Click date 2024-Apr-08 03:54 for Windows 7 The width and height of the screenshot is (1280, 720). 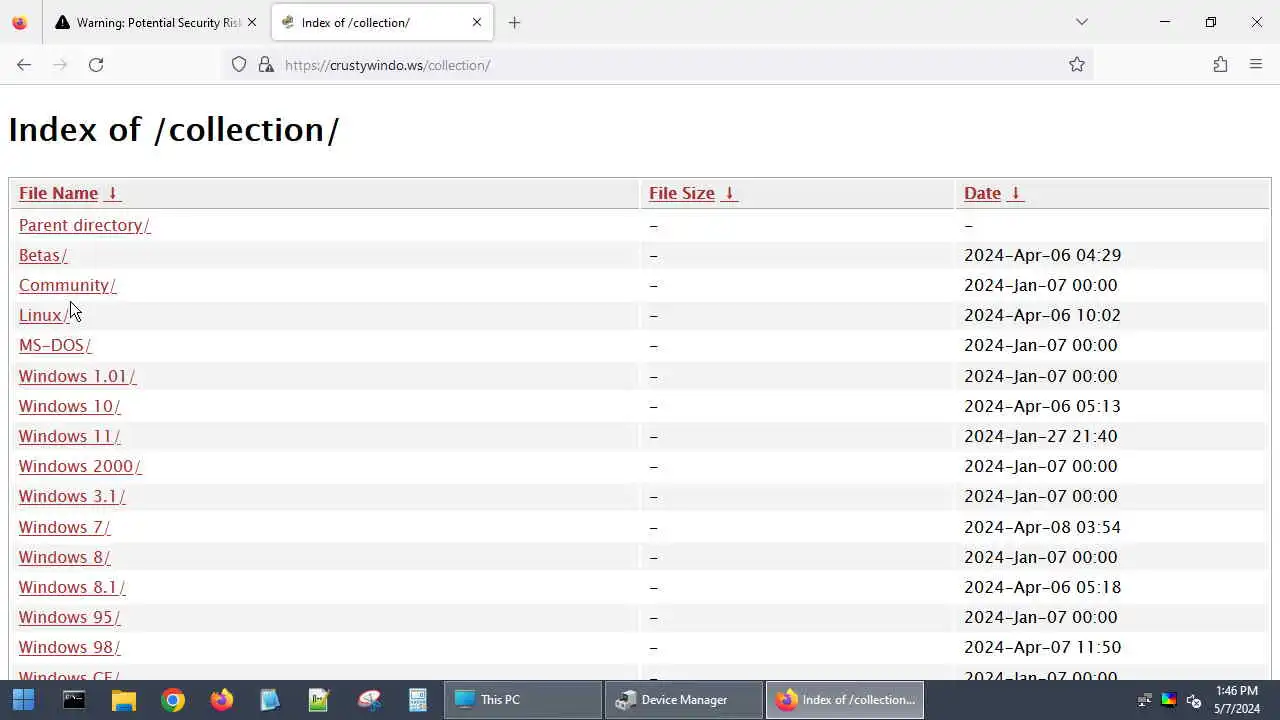point(1042,527)
